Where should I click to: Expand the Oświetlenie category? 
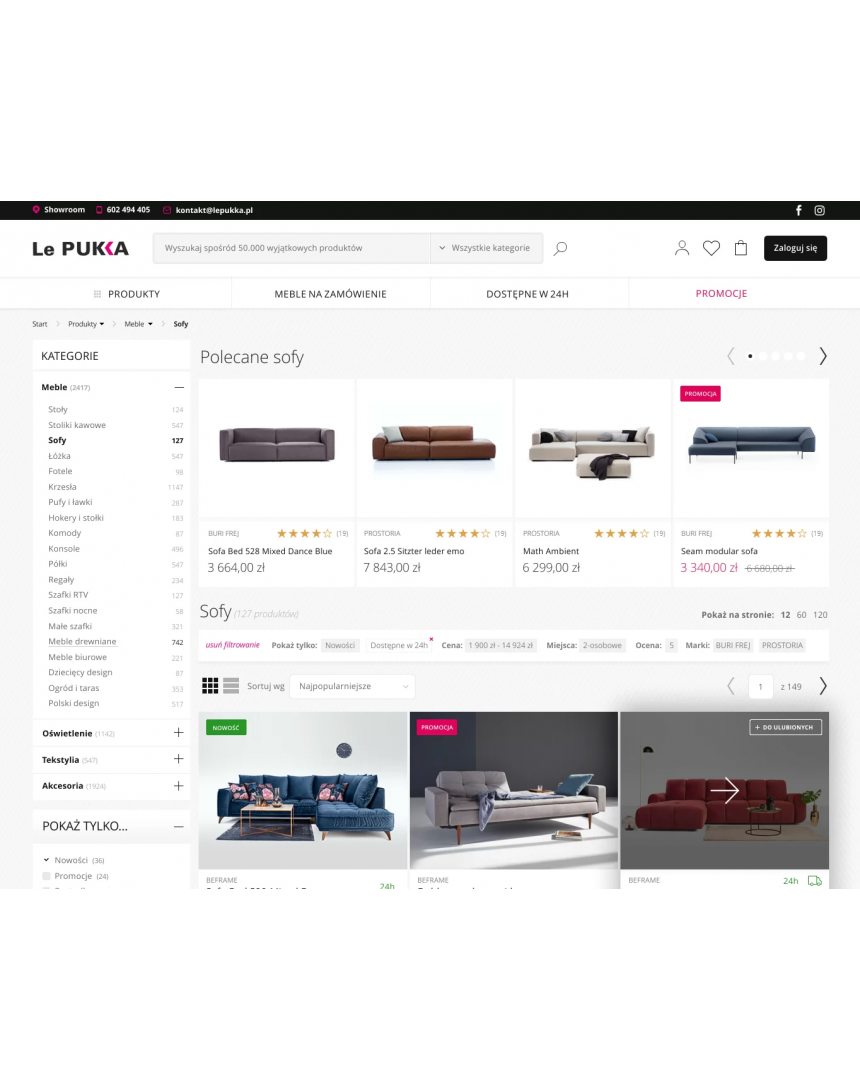[178, 733]
